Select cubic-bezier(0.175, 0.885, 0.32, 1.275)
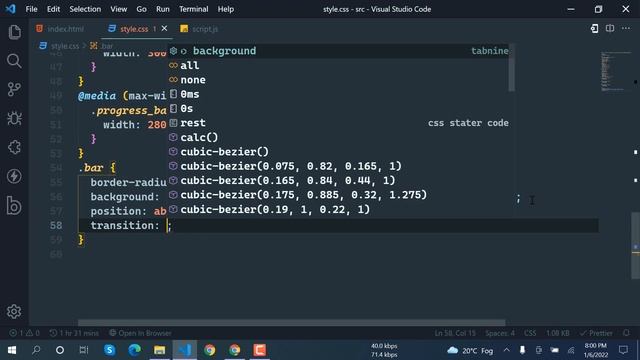The image size is (640, 360). point(339,195)
